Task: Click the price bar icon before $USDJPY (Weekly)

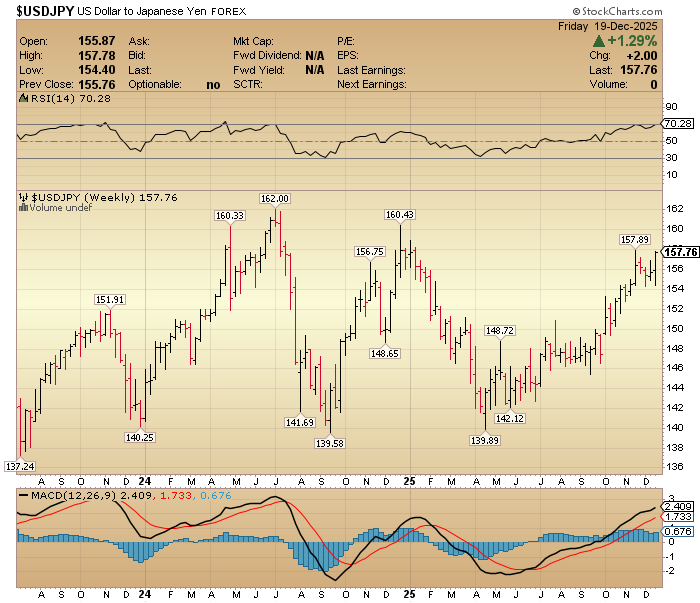Action: pos(23,197)
